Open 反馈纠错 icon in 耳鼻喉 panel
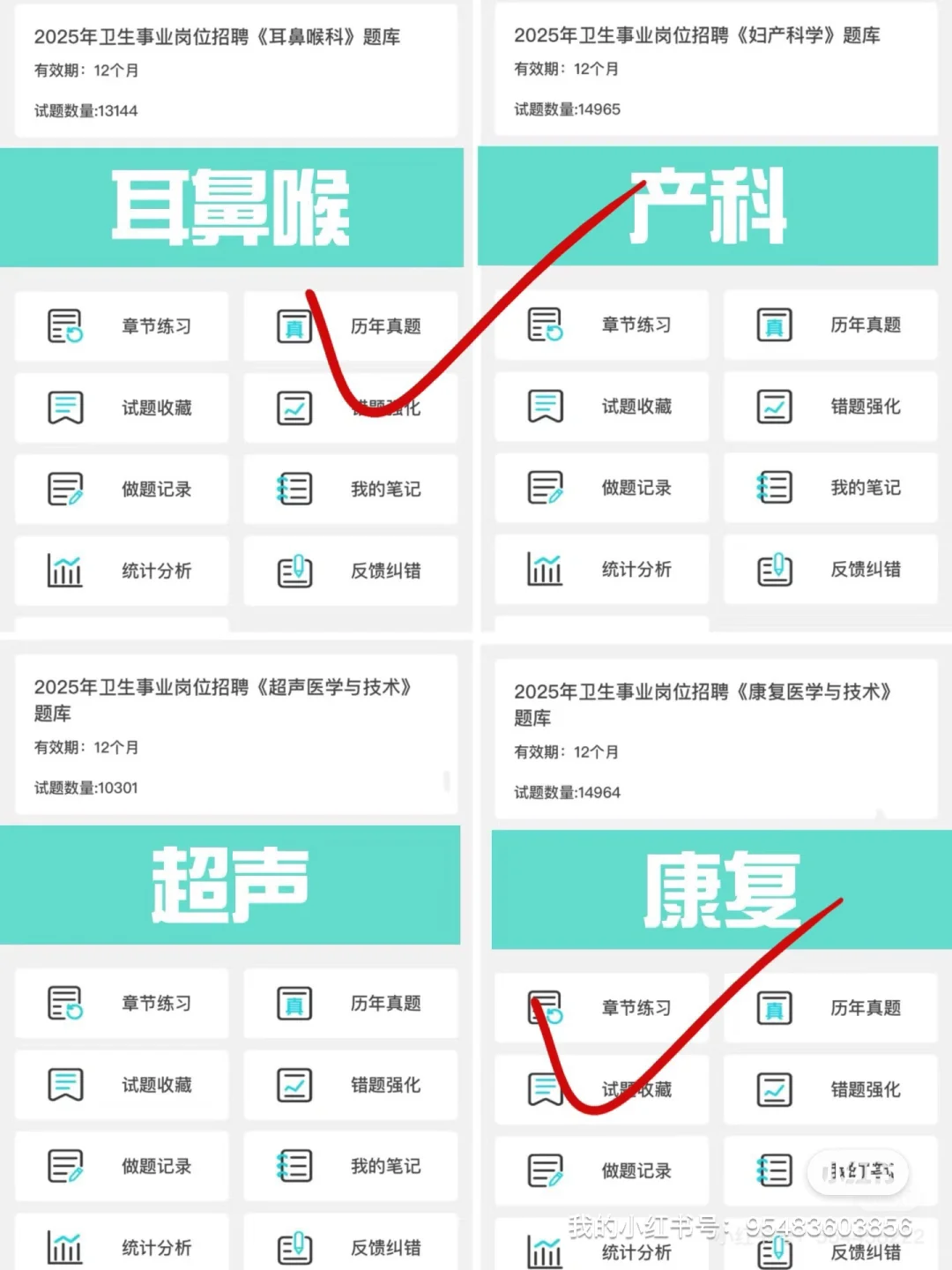This screenshot has height=1270, width=952. point(294,571)
